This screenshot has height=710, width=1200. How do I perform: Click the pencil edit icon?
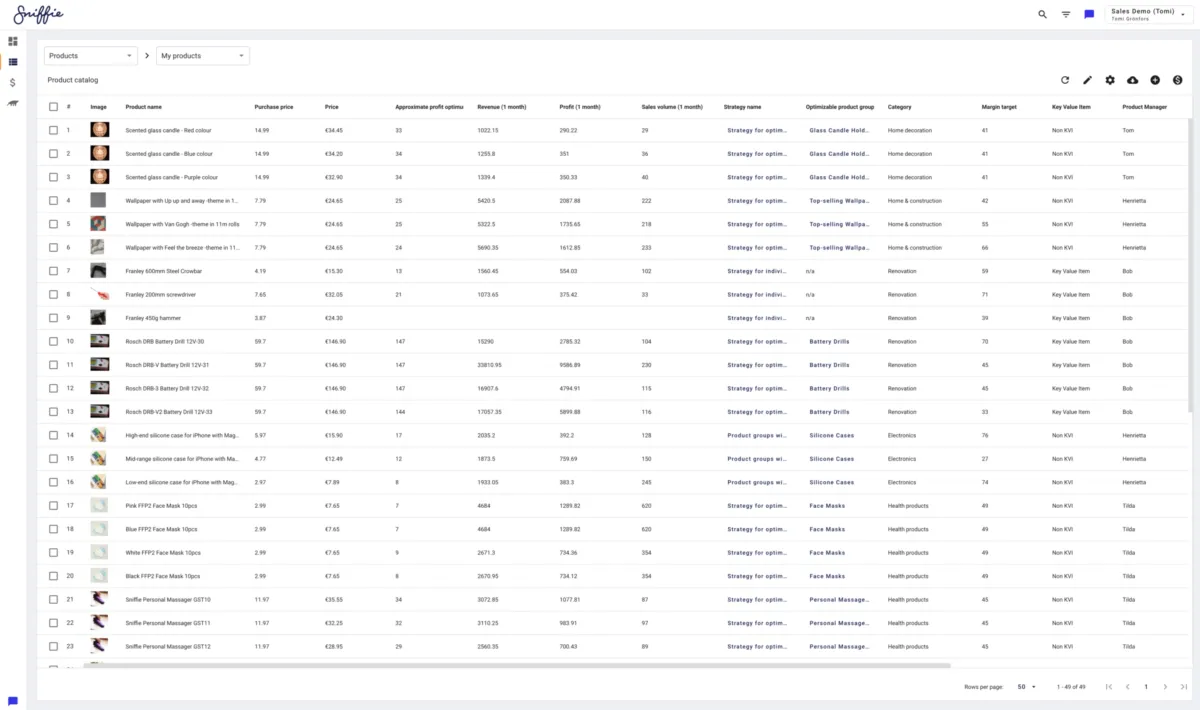[1087, 80]
